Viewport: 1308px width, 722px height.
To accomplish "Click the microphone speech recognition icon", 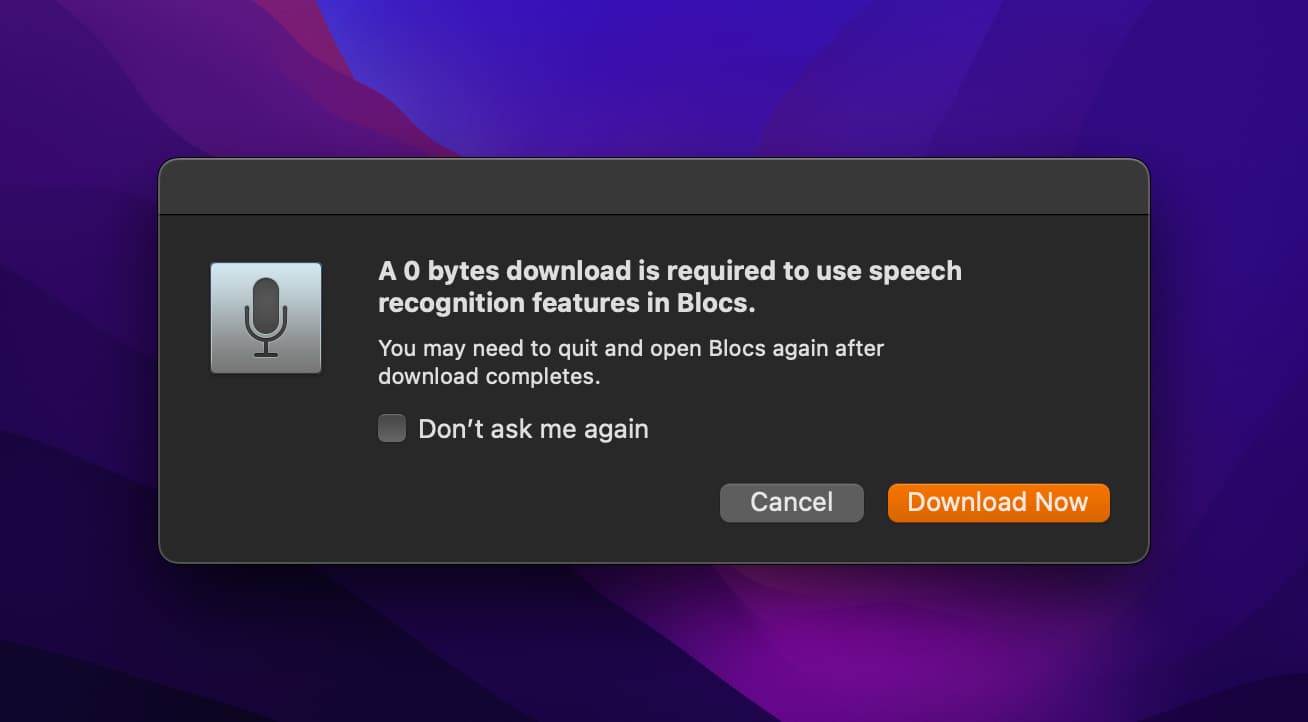I will point(265,317).
